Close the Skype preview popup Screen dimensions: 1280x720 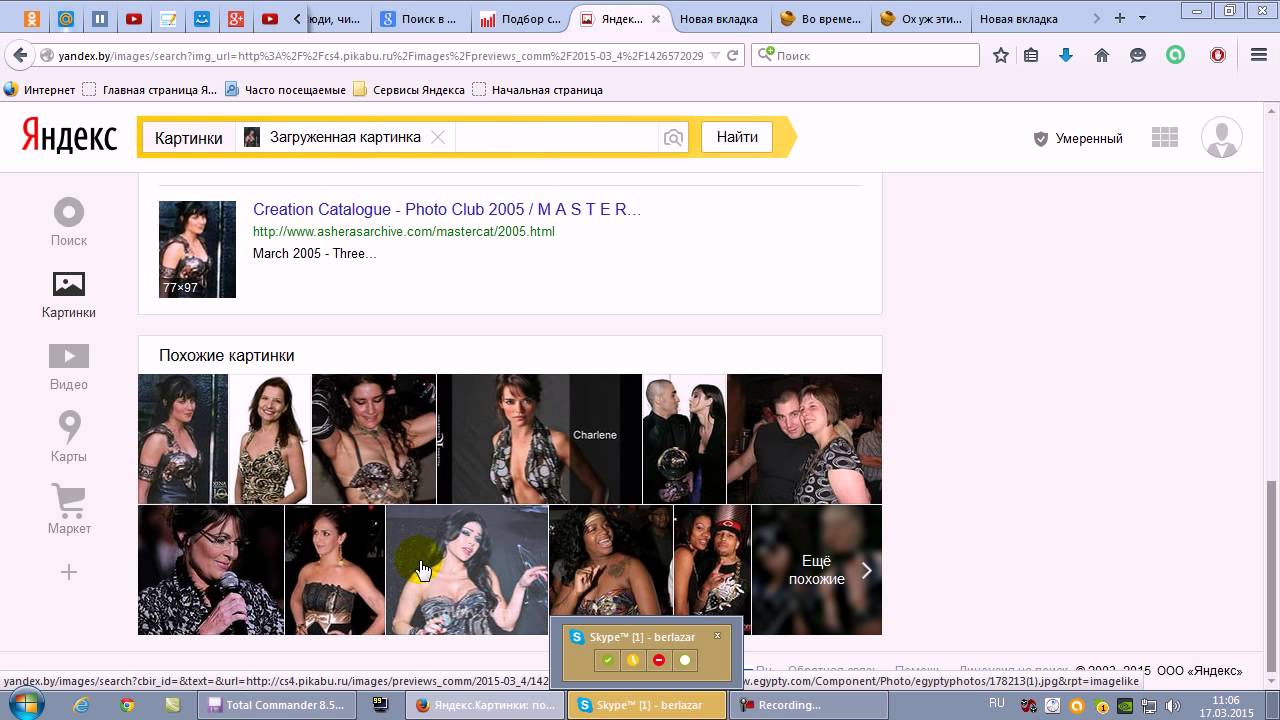[717, 636]
